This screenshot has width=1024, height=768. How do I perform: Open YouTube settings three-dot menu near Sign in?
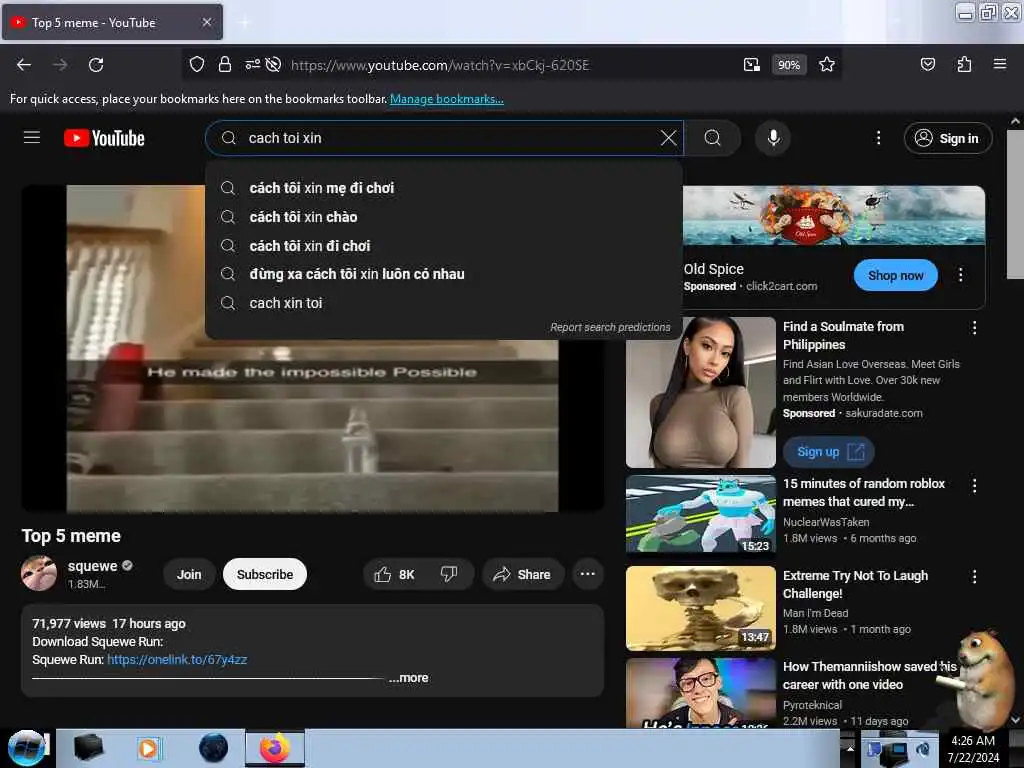pyautogui.click(x=878, y=138)
